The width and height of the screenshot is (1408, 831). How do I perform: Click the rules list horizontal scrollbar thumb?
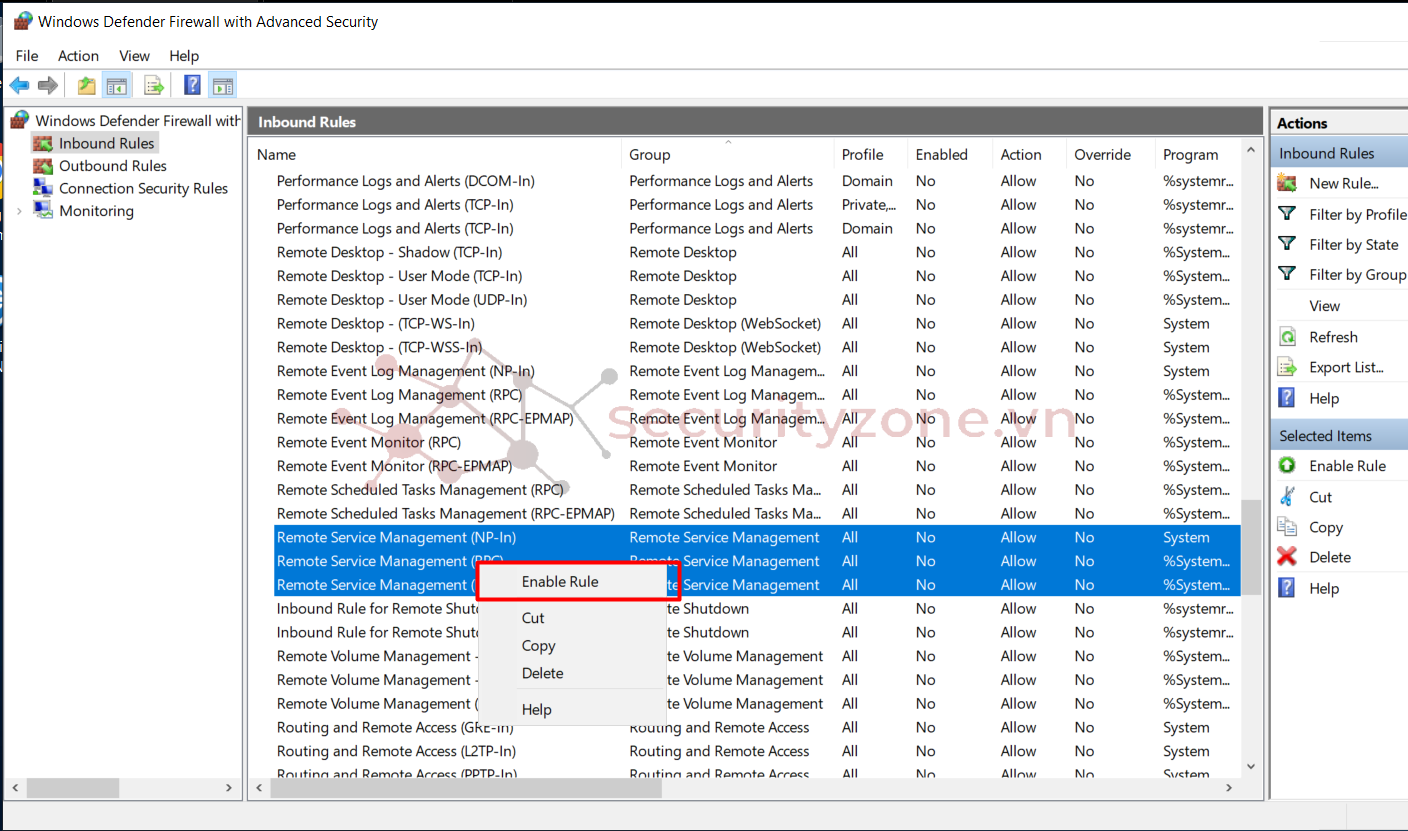(466, 789)
